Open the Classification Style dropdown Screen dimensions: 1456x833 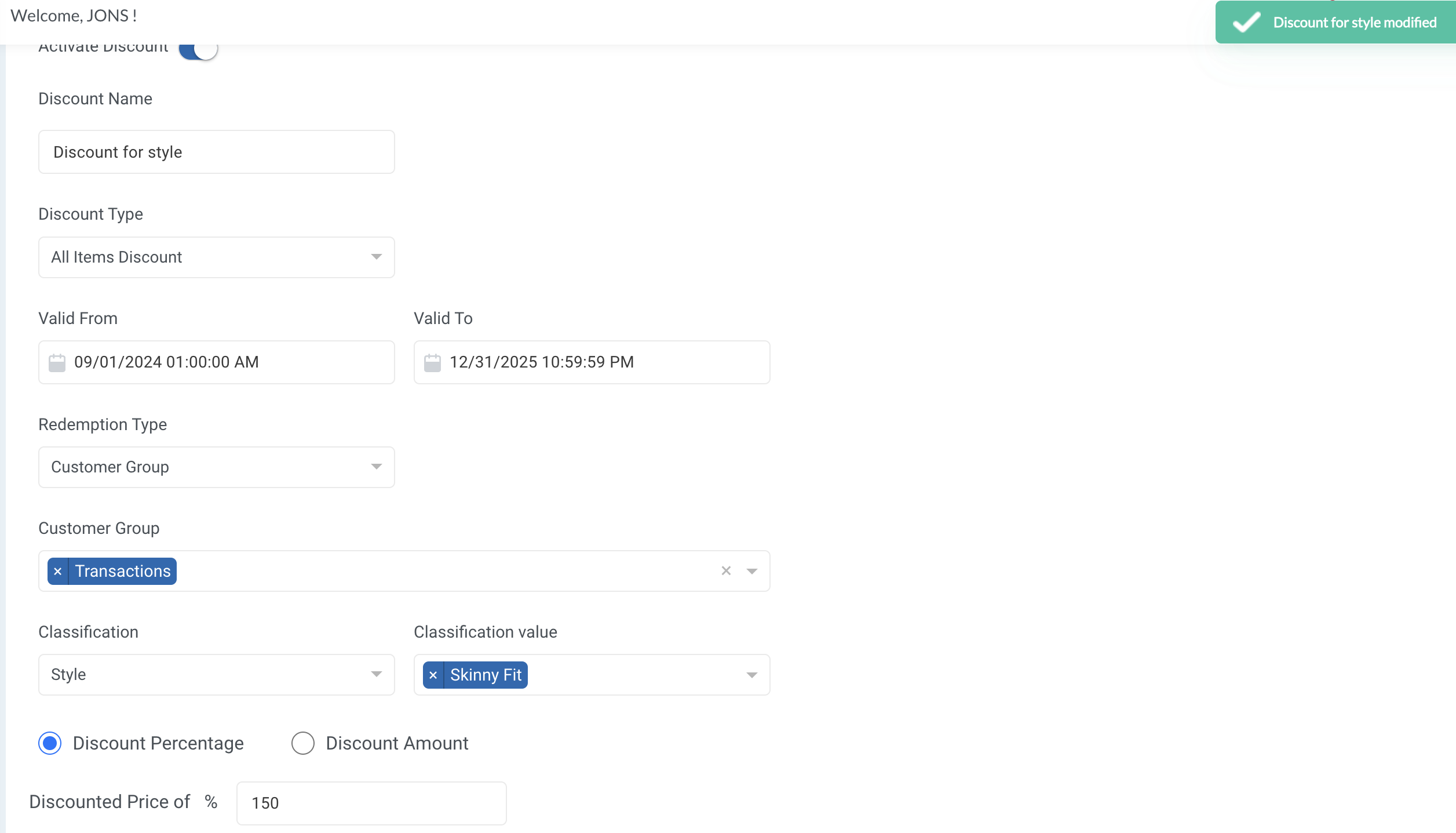[216, 675]
